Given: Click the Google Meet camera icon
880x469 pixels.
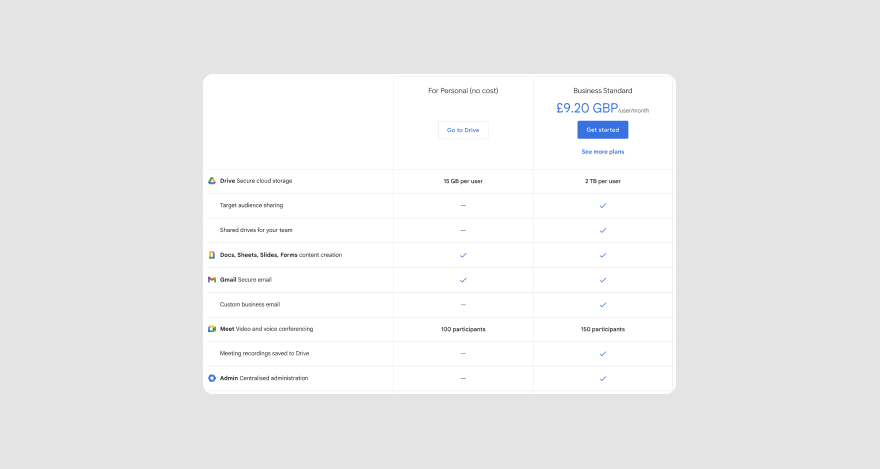Looking at the screenshot, I should (x=212, y=329).
